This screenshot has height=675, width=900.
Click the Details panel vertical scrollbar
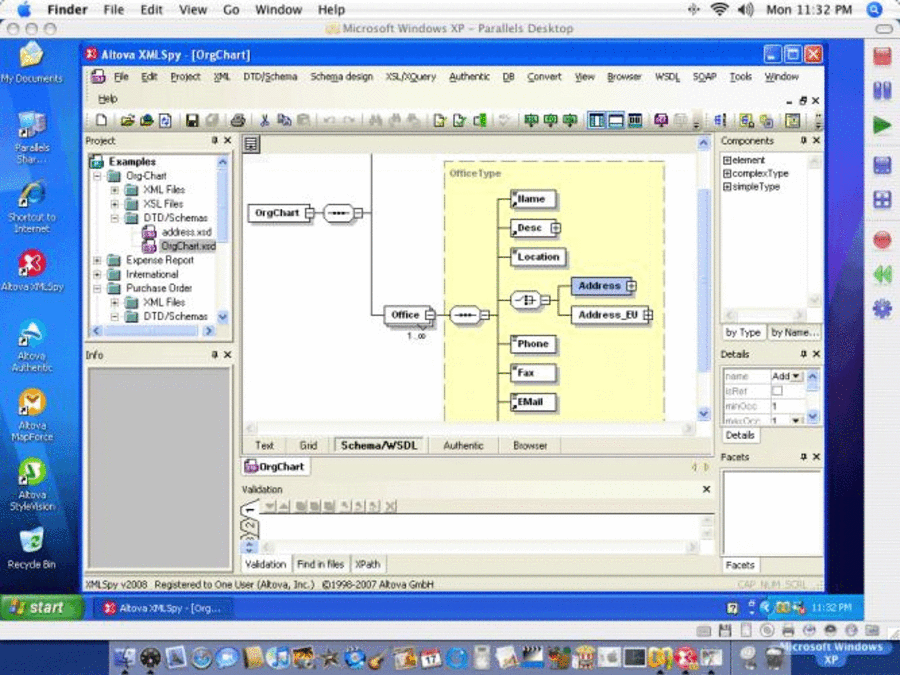pos(812,396)
